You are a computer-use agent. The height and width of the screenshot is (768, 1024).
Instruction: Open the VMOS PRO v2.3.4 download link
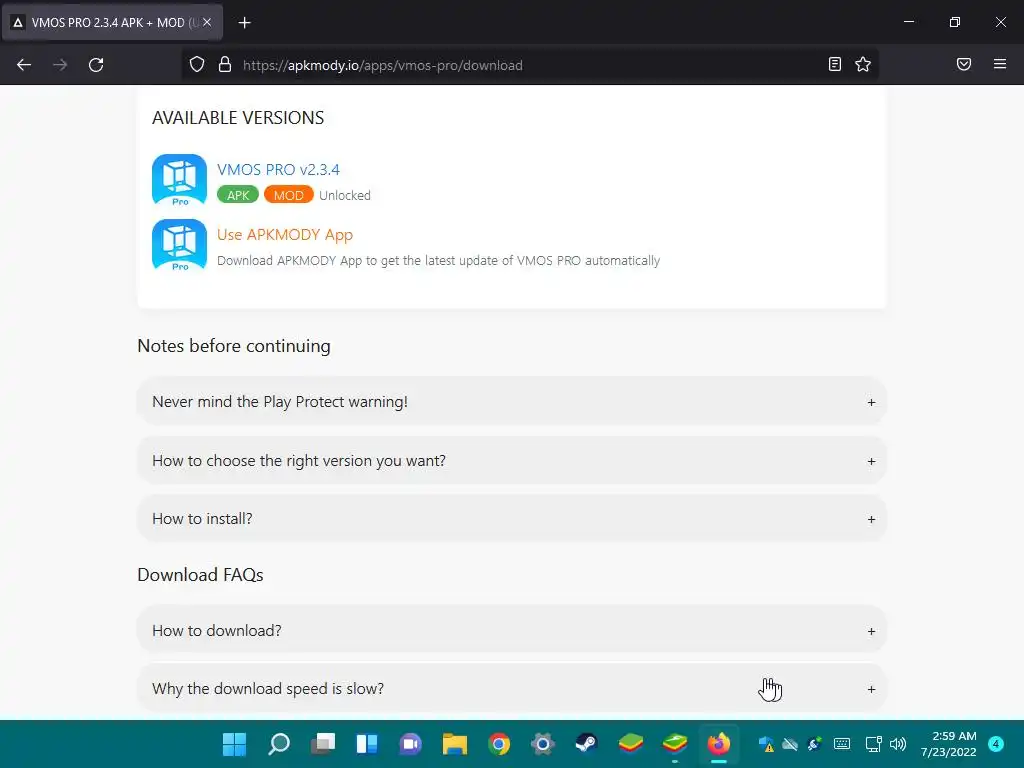pos(278,170)
